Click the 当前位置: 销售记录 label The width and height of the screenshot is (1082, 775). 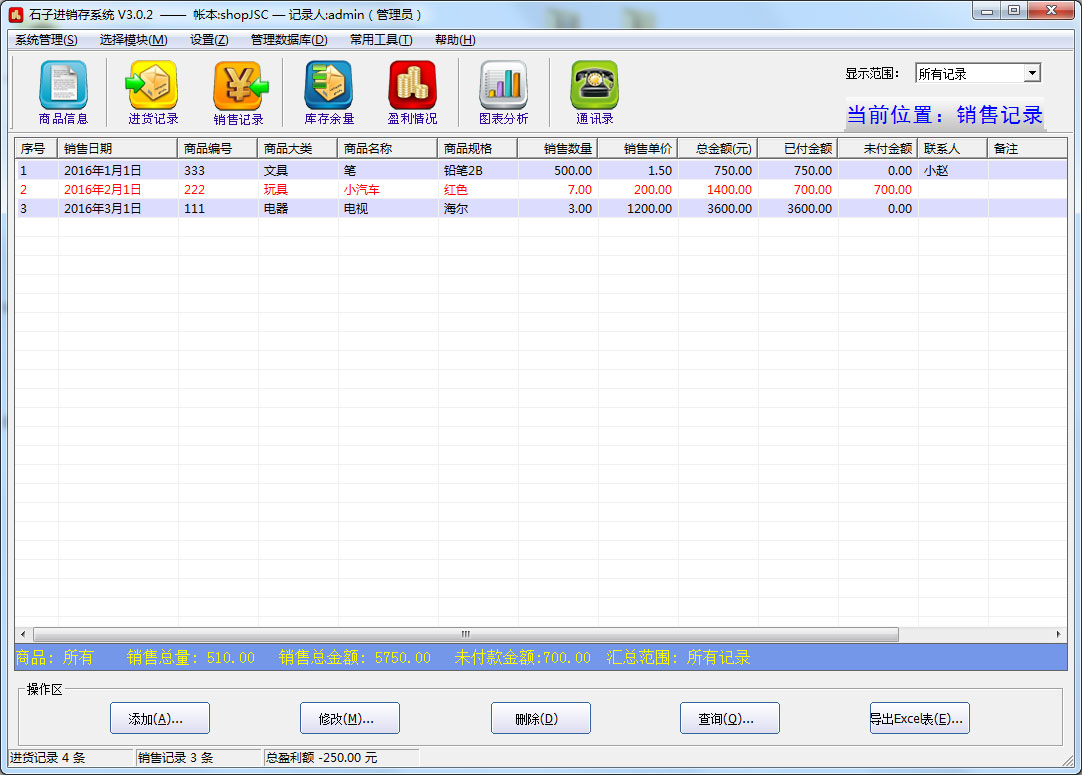point(945,115)
